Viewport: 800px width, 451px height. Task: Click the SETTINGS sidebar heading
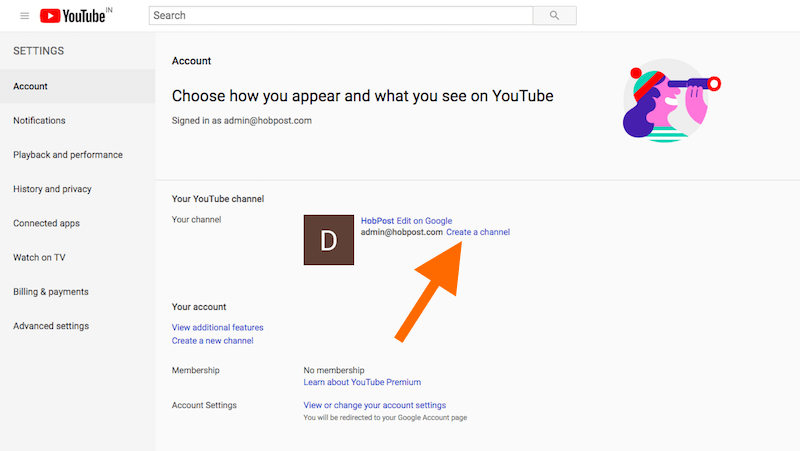[x=39, y=51]
